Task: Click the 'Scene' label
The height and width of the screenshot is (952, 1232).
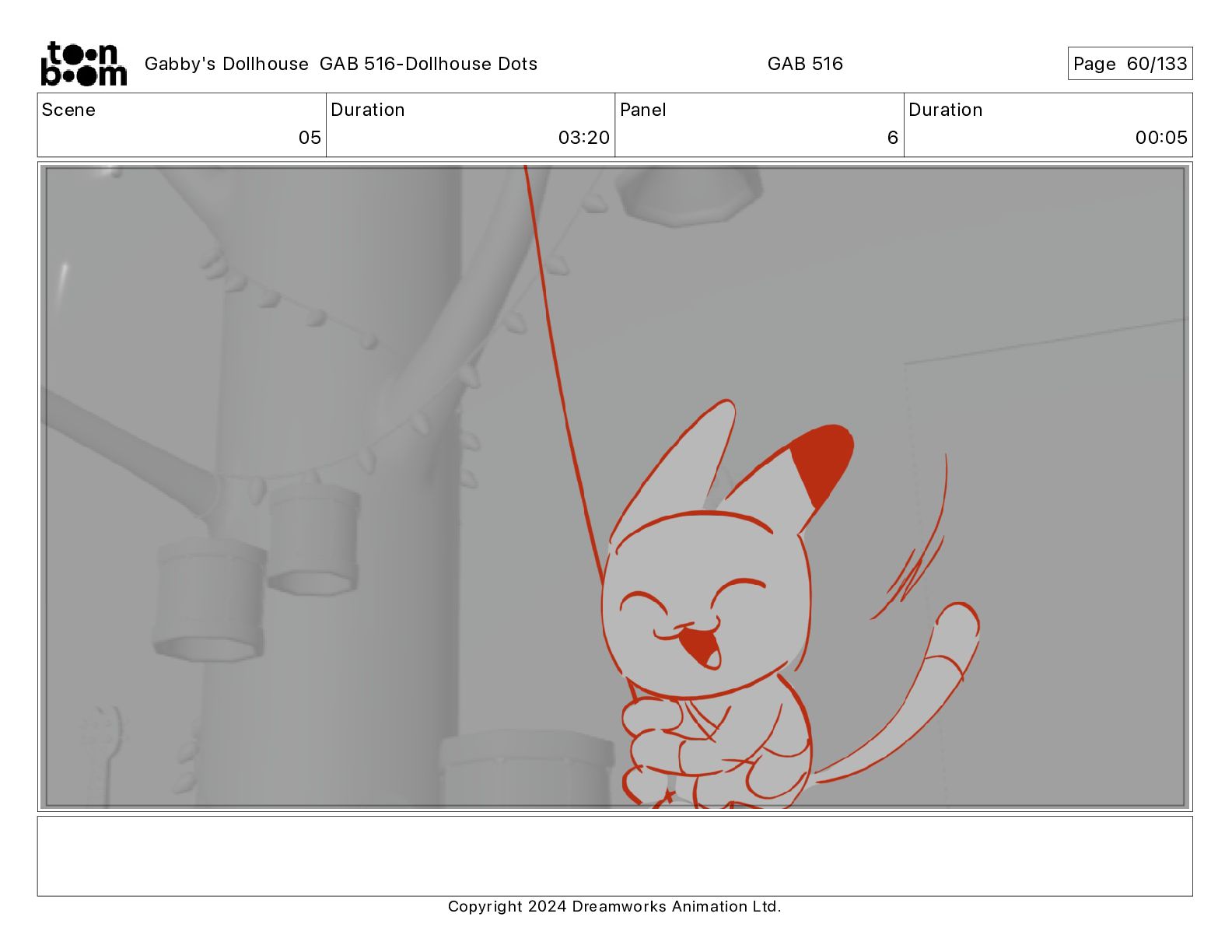Action: click(x=68, y=110)
